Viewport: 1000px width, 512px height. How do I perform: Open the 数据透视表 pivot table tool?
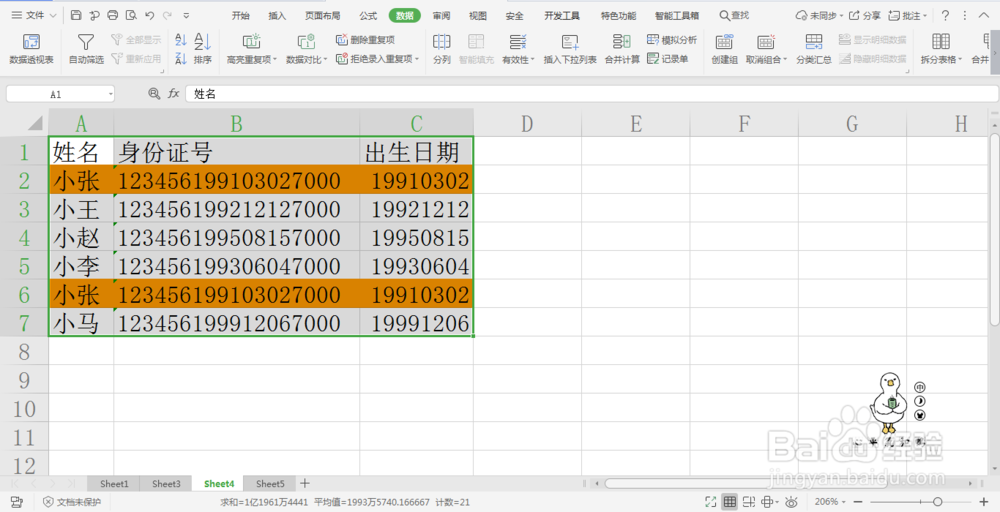click(x=31, y=49)
